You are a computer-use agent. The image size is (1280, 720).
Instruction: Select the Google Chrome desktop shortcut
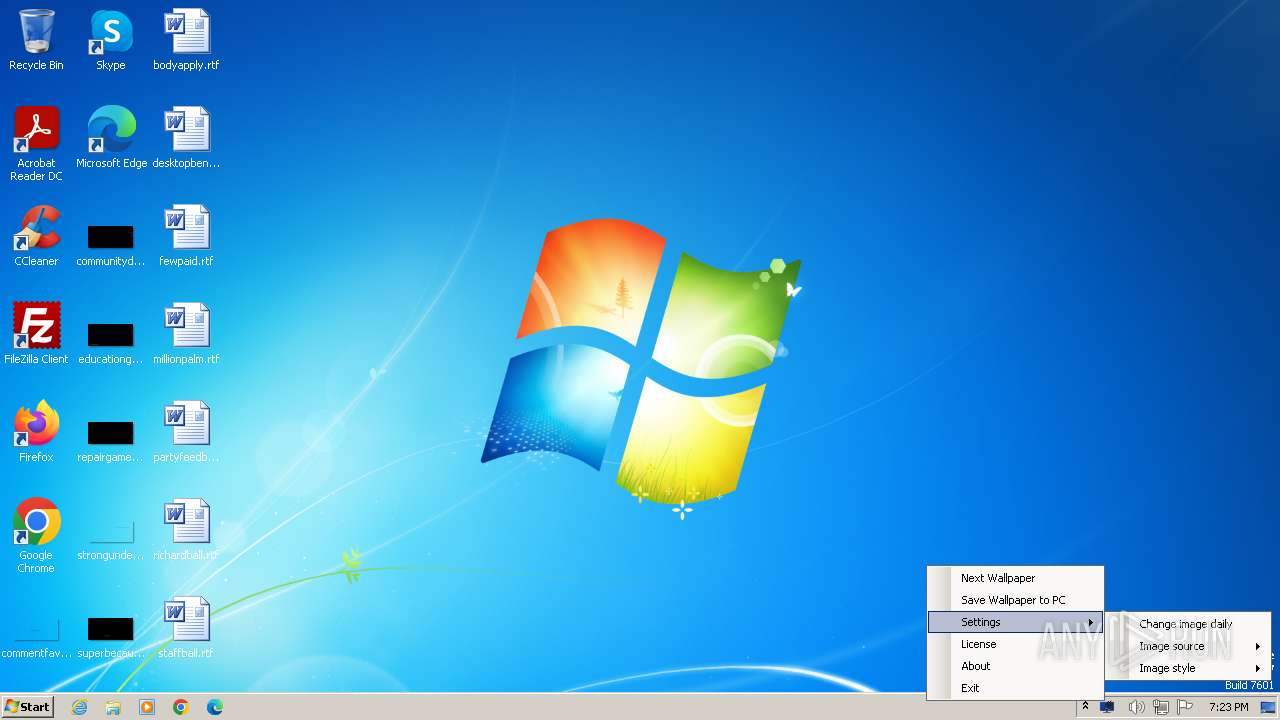coord(36,536)
